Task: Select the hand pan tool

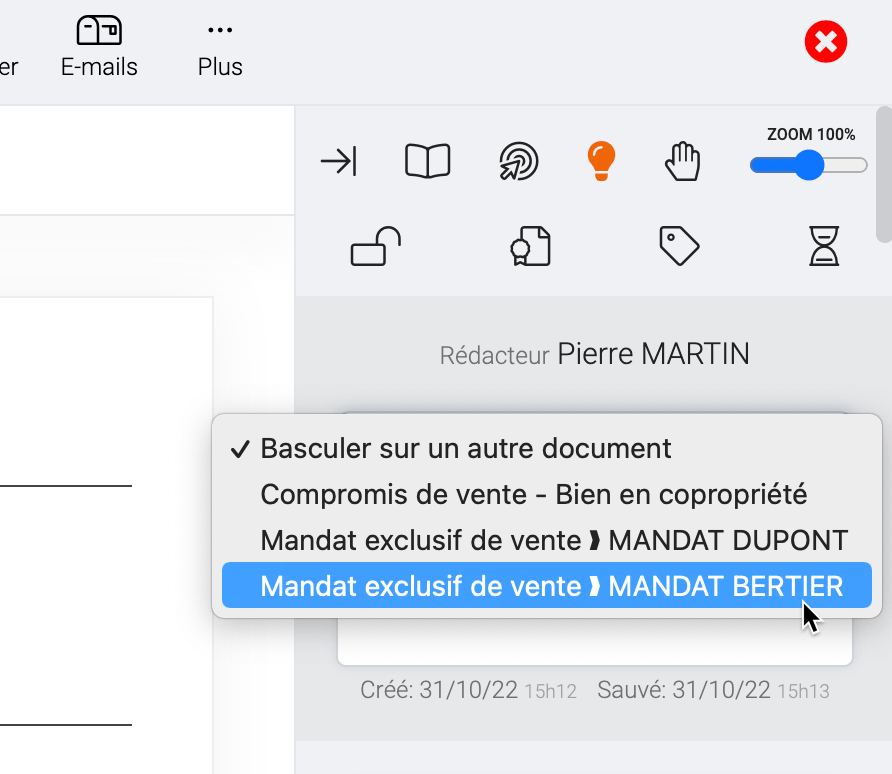Action: (683, 160)
